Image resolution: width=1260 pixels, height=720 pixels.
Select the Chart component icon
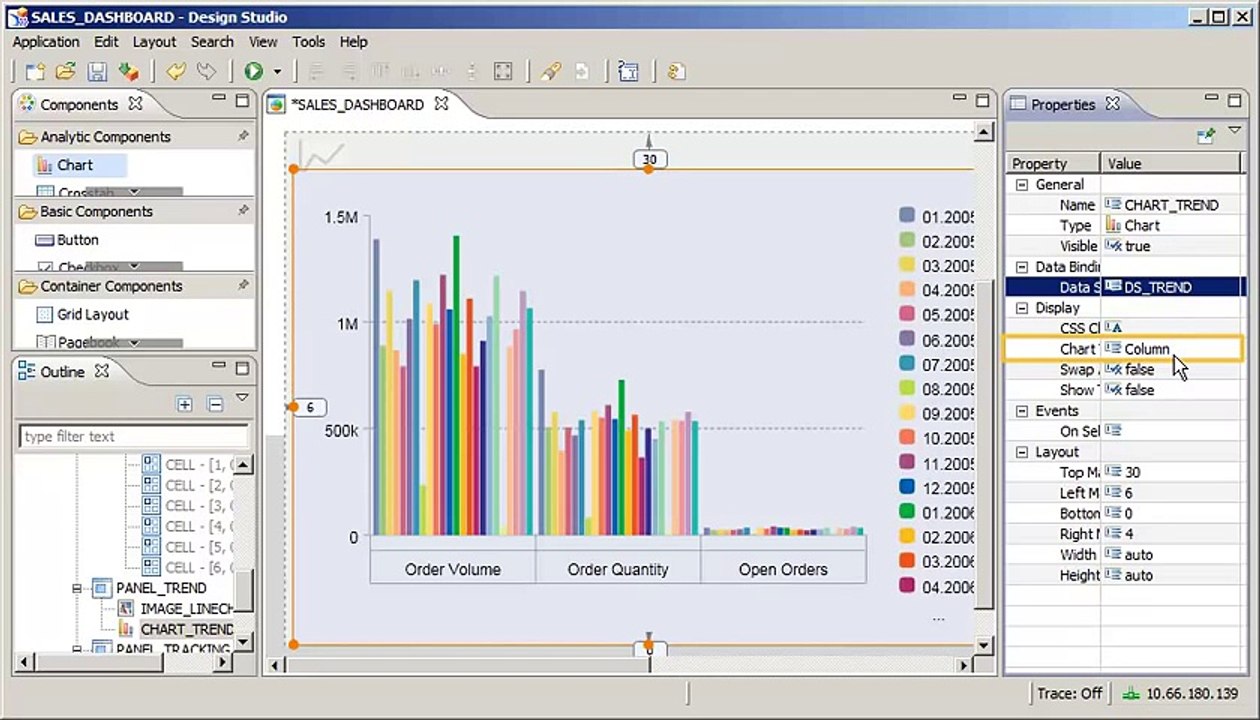coord(45,166)
